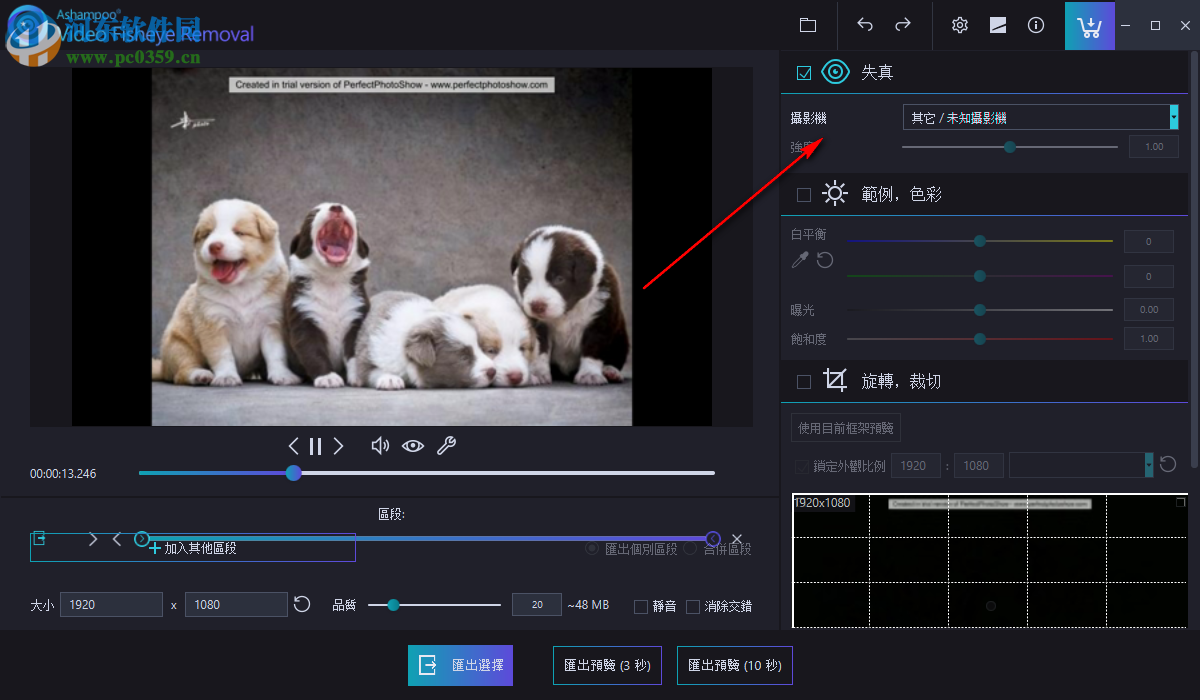Viewport: 1200px width, 700px height.
Task: Open a video file with the folder icon
Action: click(x=808, y=25)
